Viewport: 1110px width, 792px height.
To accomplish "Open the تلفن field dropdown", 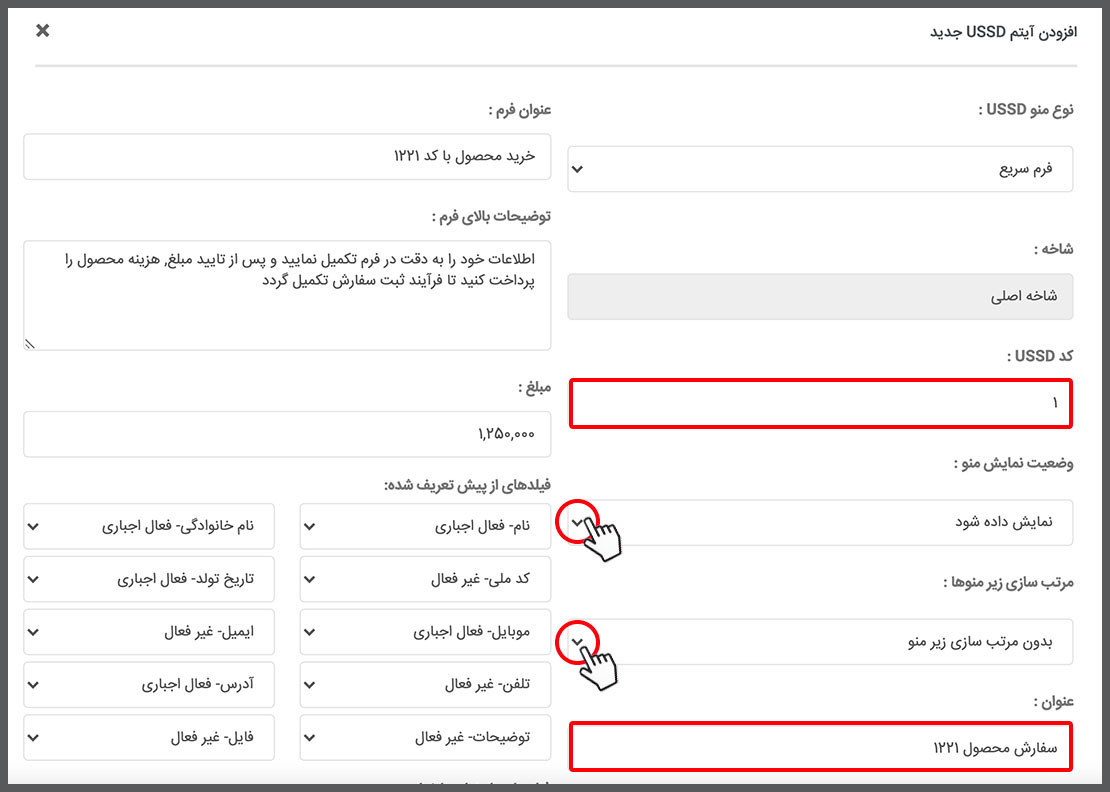I will [x=425, y=685].
